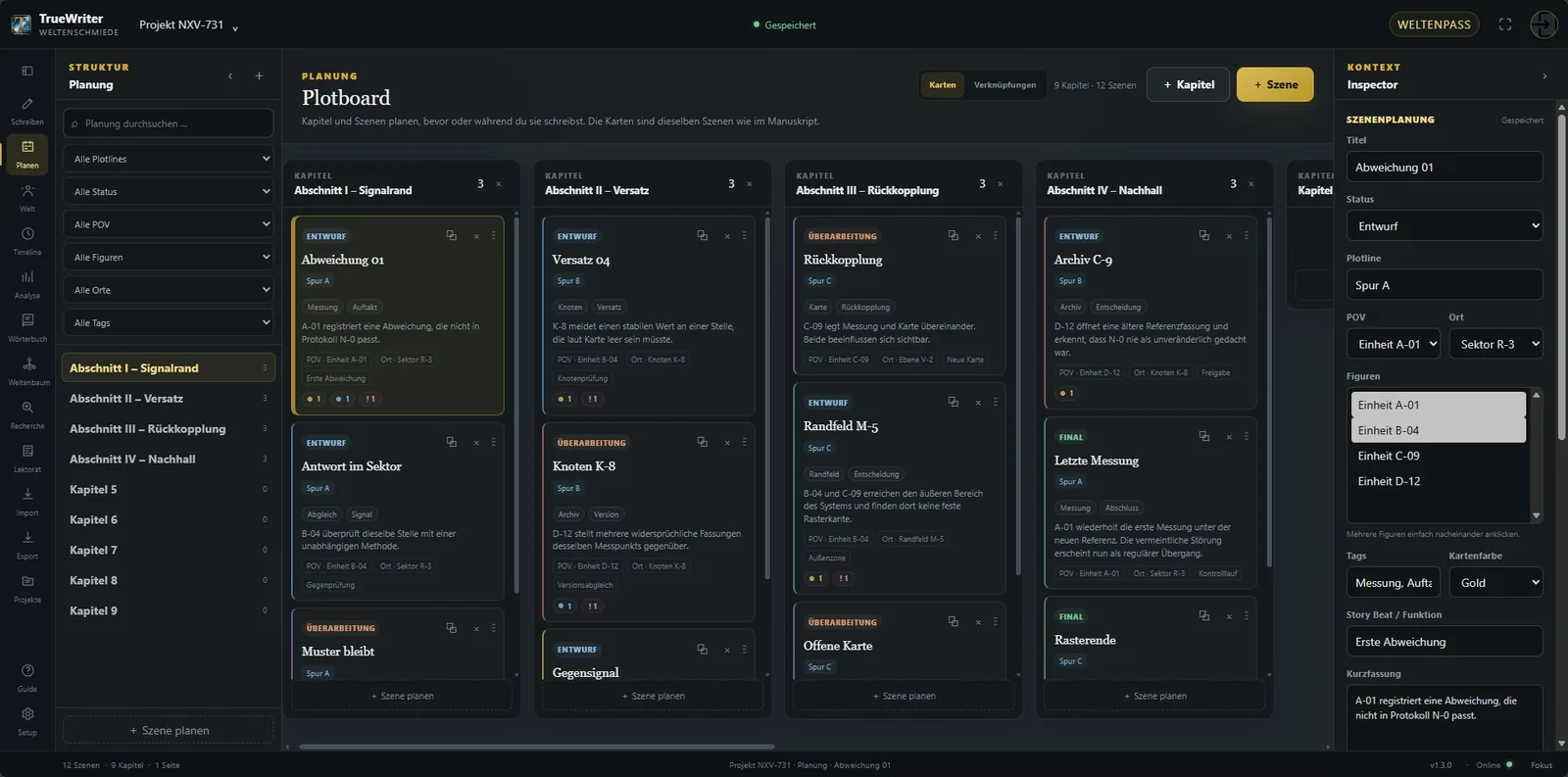Screen dimensions: 1568x777
Task: Open the Projekt NXV-731 project switcher
Action: [188, 24]
